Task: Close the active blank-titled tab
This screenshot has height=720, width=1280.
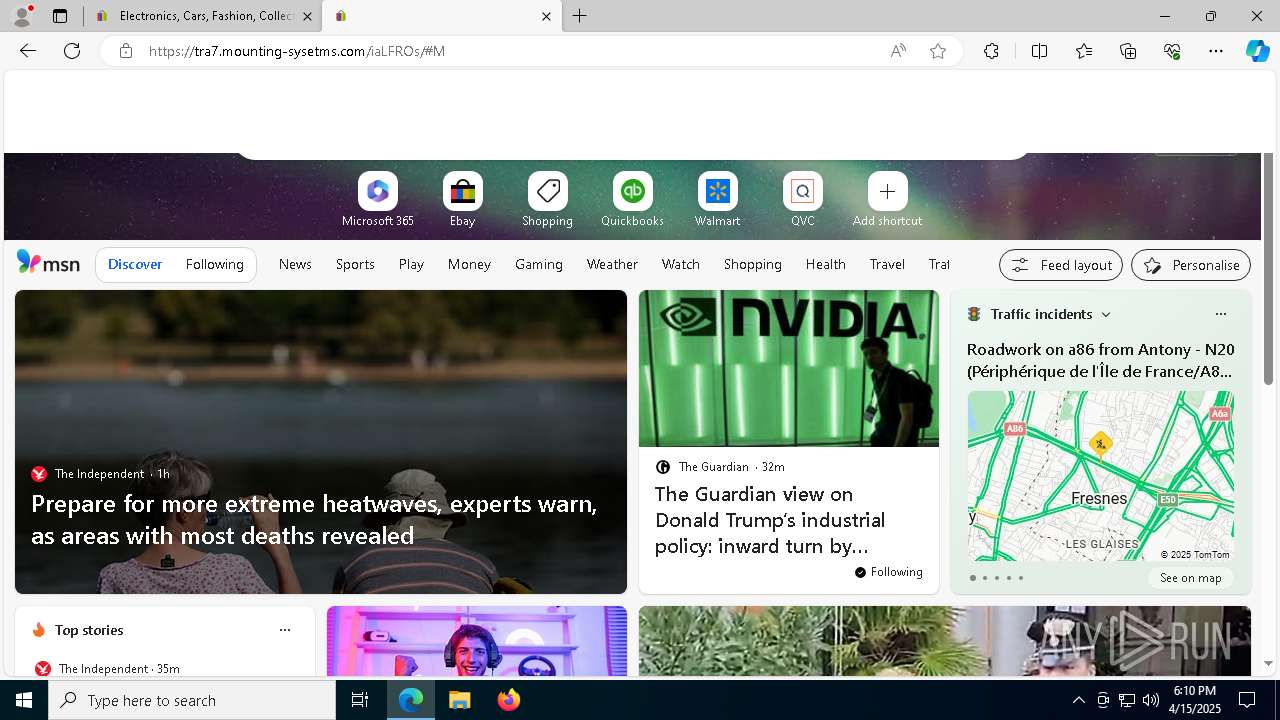Action: [x=546, y=16]
